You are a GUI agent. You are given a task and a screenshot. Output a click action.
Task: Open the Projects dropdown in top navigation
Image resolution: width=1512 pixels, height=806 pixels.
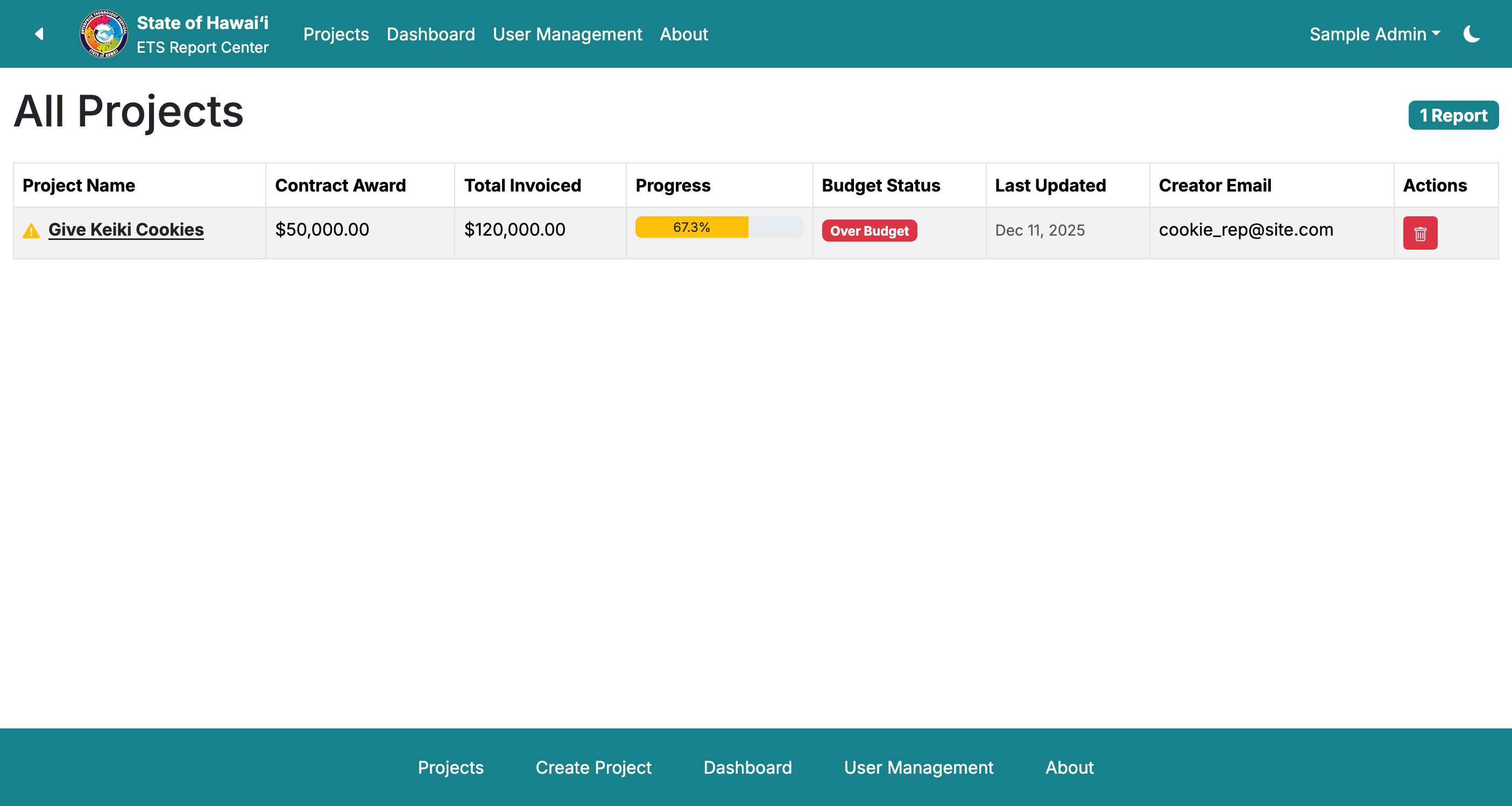coord(336,33)
